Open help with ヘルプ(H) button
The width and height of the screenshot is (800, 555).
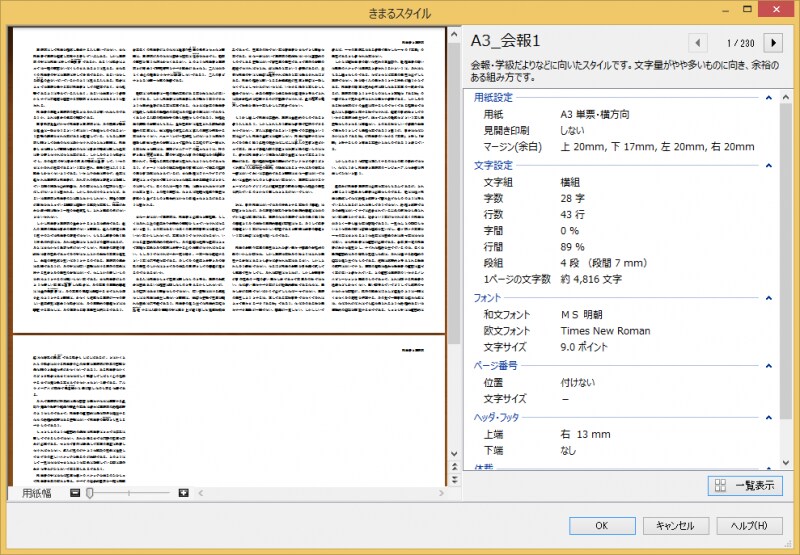point(749,526)
